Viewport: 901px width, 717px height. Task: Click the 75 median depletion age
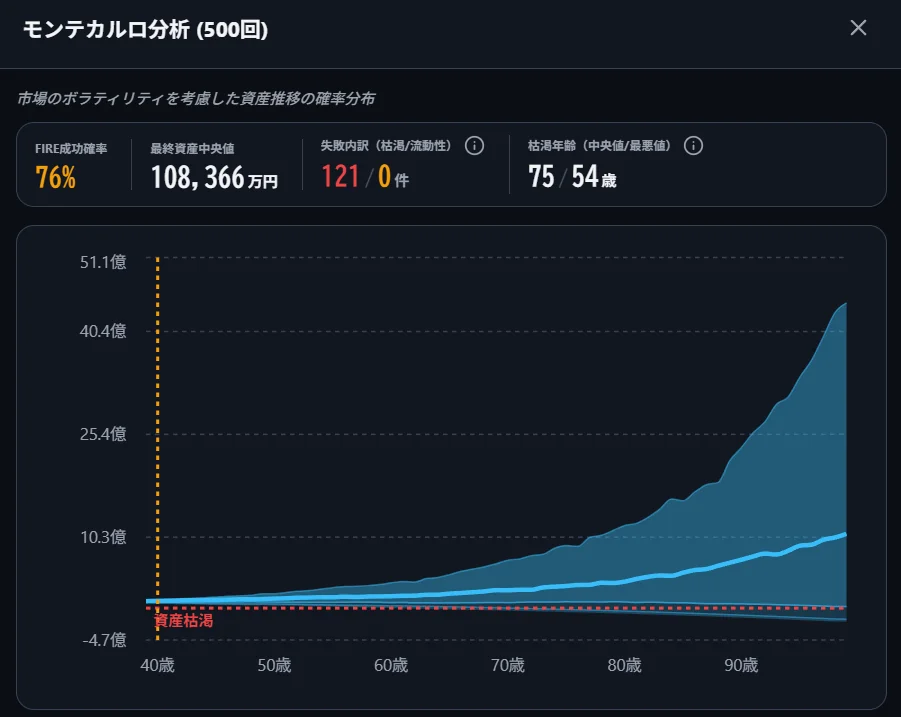tap(541, 176)
